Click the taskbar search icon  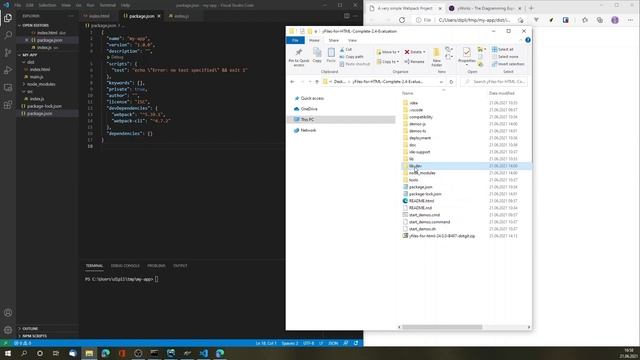[x=24, y=353]
